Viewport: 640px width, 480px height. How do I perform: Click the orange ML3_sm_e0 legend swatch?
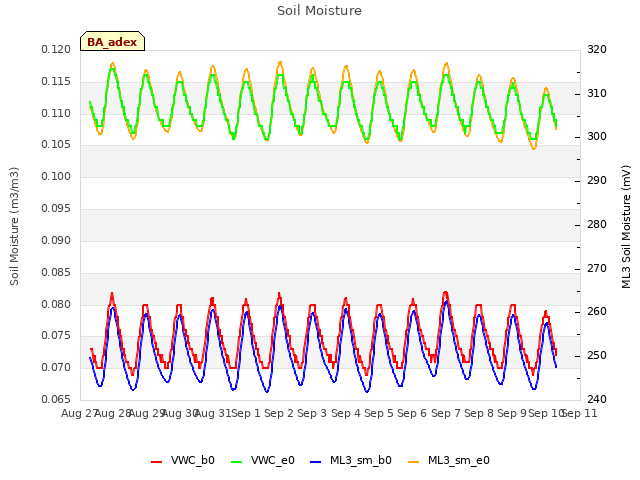point(413,462)
